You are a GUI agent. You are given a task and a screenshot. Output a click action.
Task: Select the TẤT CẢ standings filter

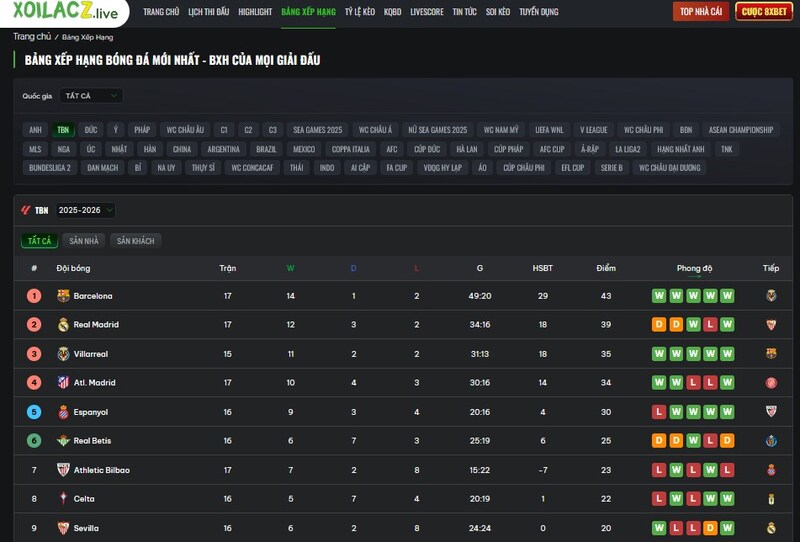pos(39,241)
